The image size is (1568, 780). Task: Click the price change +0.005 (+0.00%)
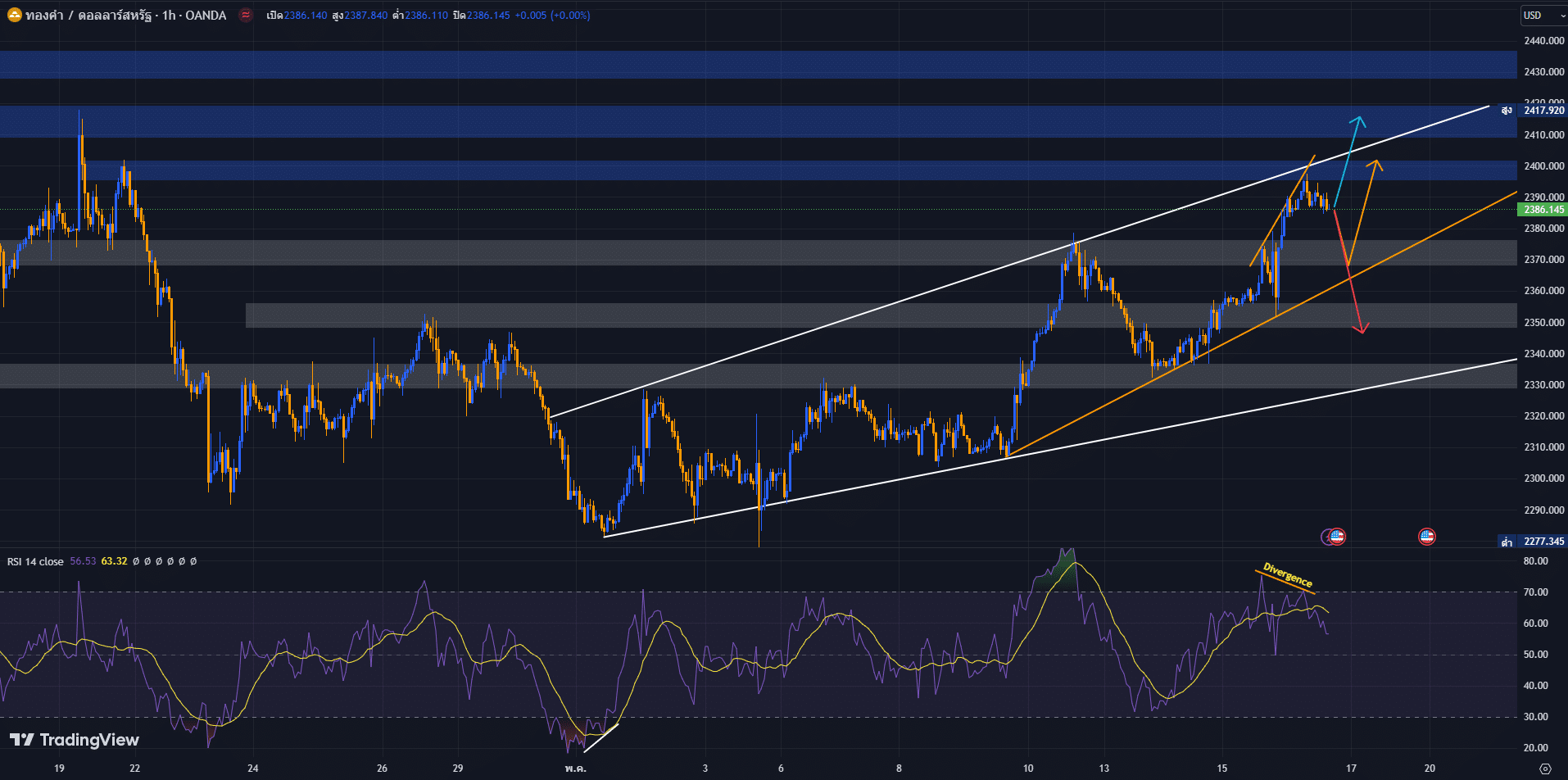click(x=552, y=15)
